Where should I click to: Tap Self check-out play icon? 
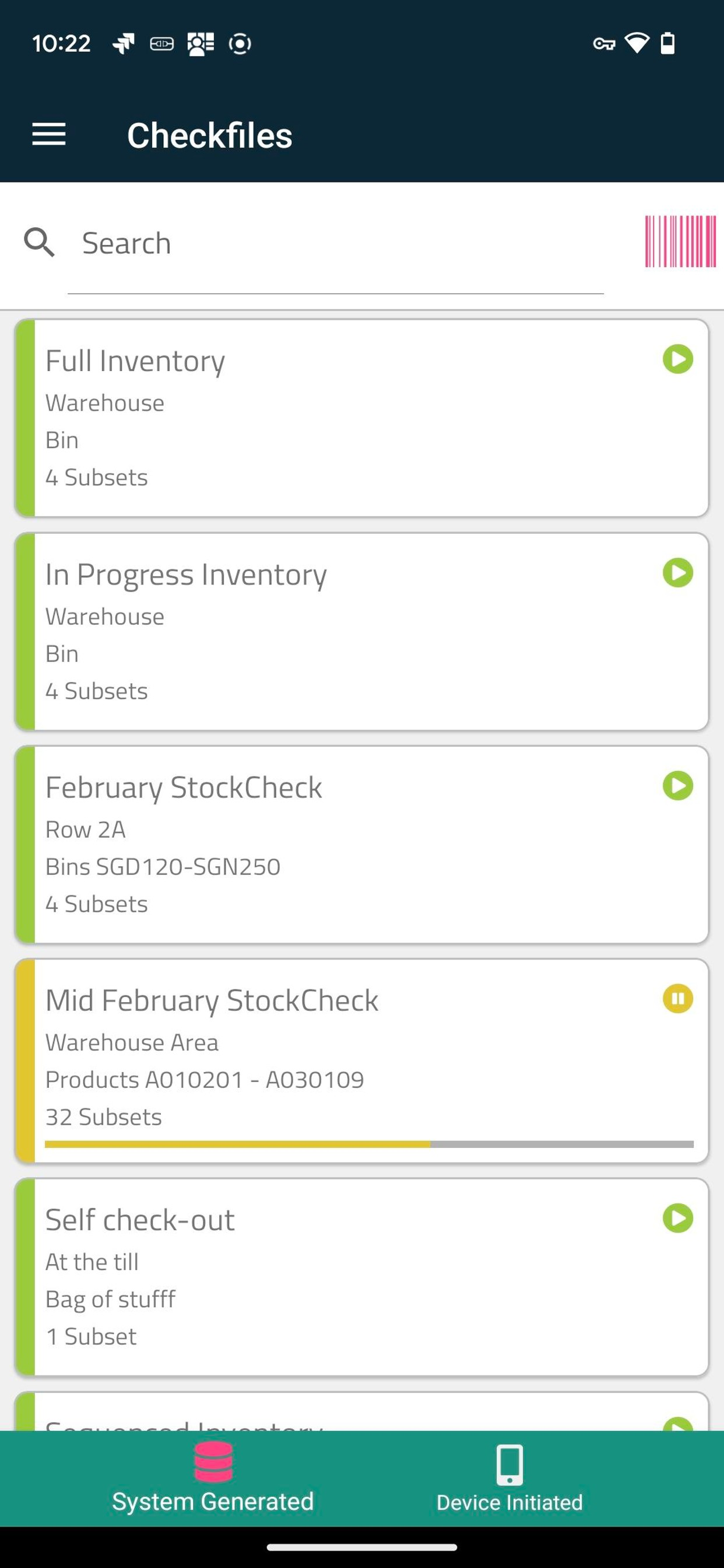point(678,1218)
